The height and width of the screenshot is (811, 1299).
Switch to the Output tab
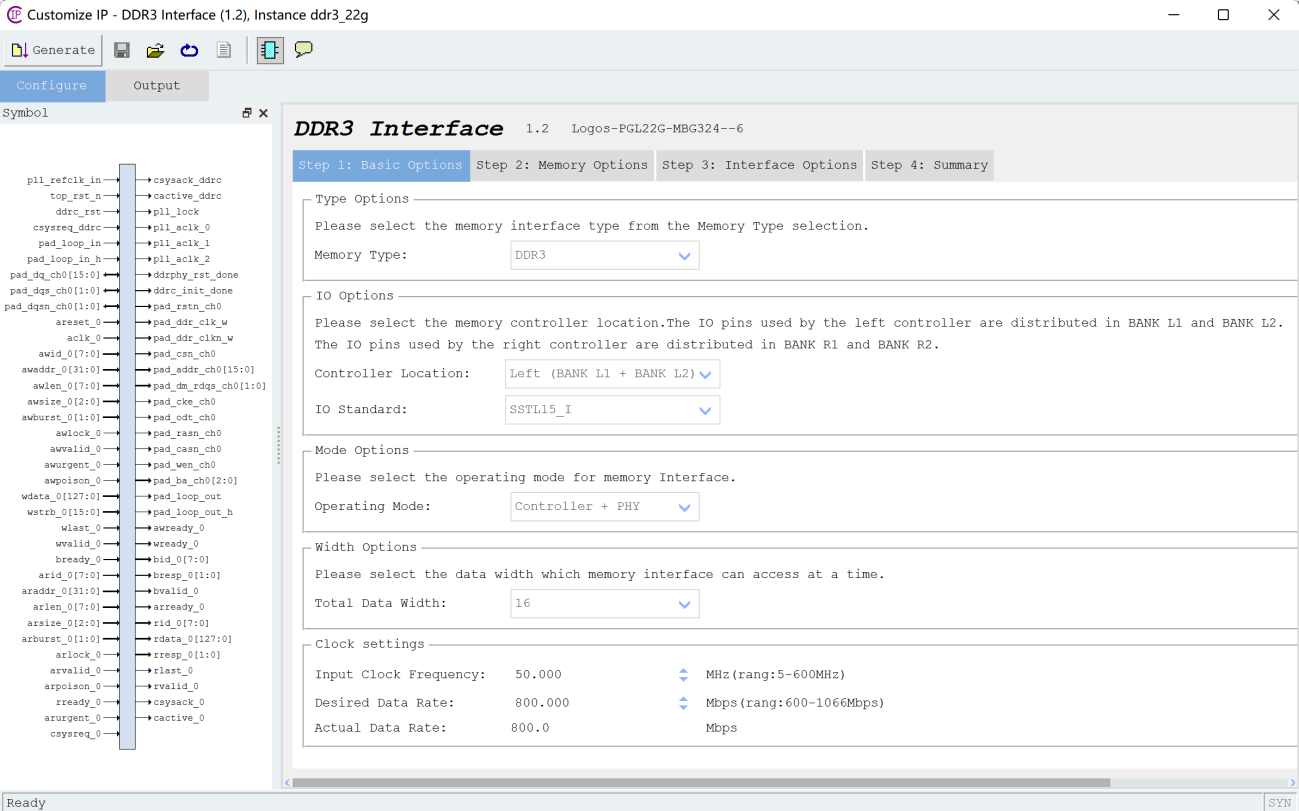pos(157,86)
